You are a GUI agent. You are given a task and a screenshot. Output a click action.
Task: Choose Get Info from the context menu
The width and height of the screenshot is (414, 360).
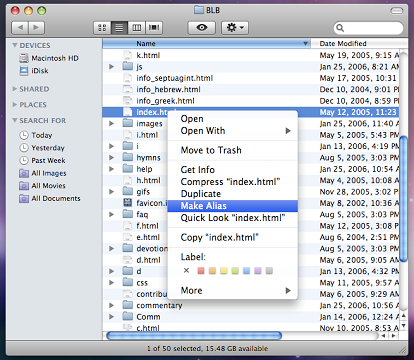(233, 170)
